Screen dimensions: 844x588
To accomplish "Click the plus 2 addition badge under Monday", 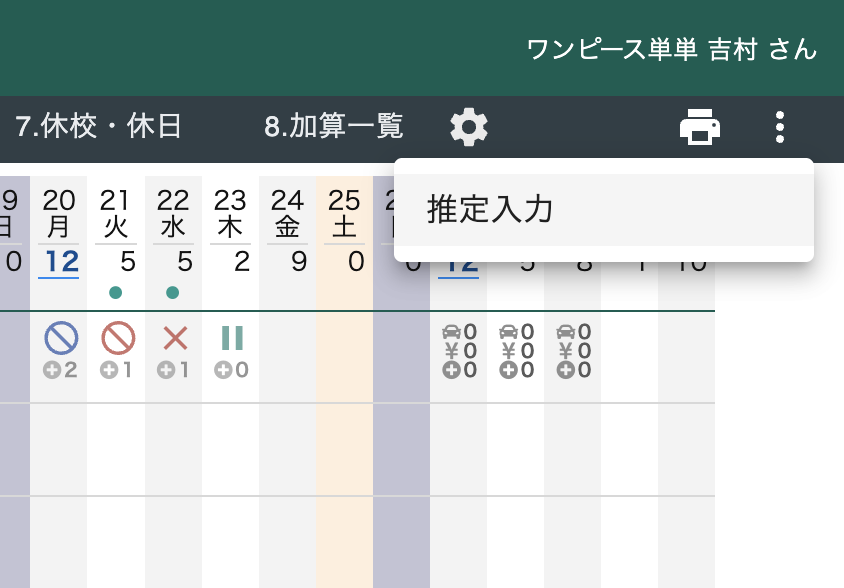I will click(61, 370).
